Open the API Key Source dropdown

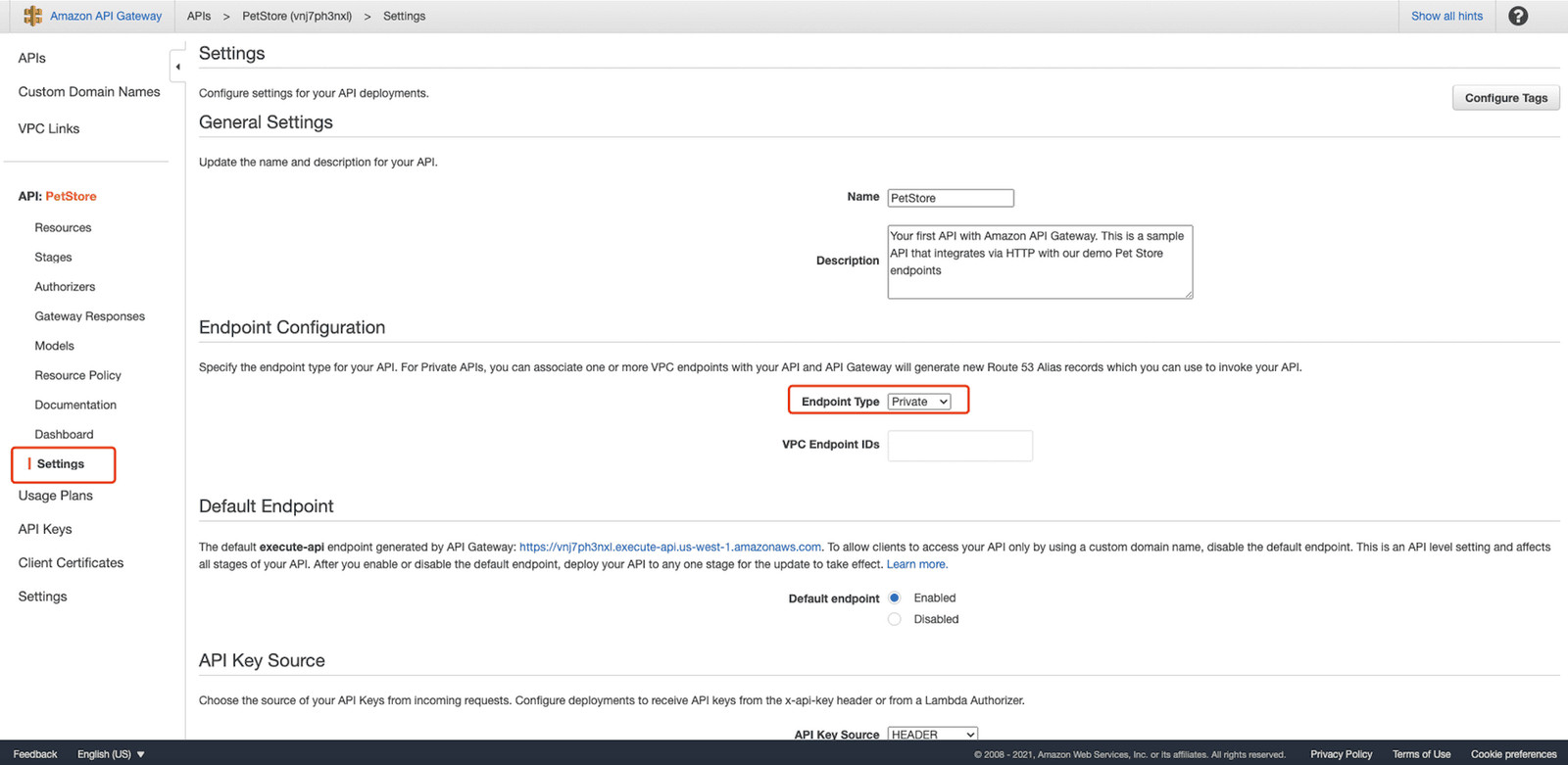933,734
